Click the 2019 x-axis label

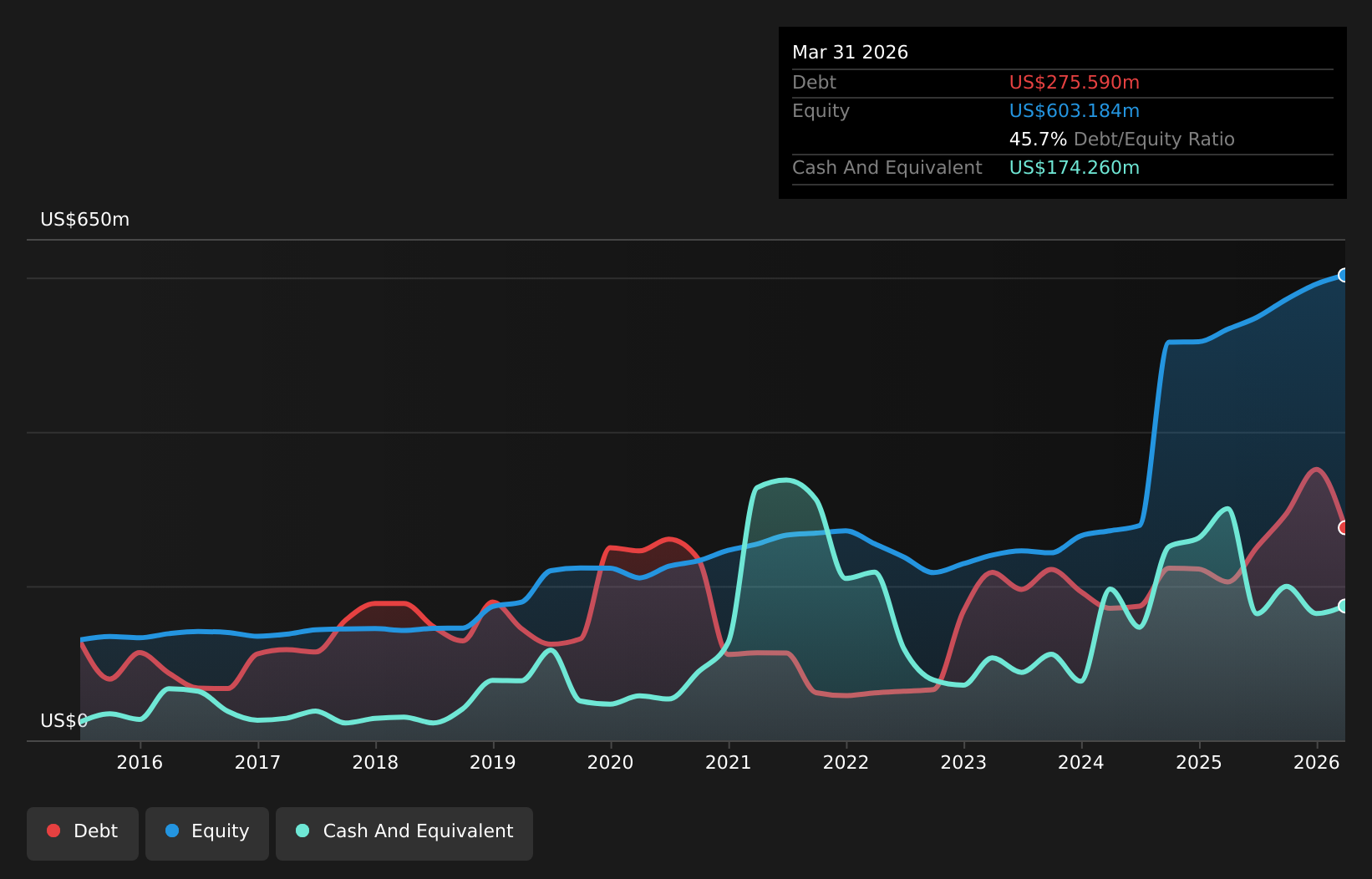point(493,762)
